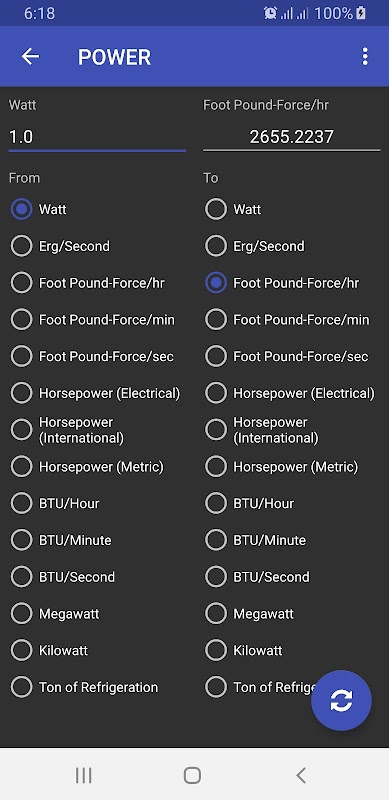Tap the alarm icon in status bar
This screenshot has height=800, width=389.
coord(270,13)
